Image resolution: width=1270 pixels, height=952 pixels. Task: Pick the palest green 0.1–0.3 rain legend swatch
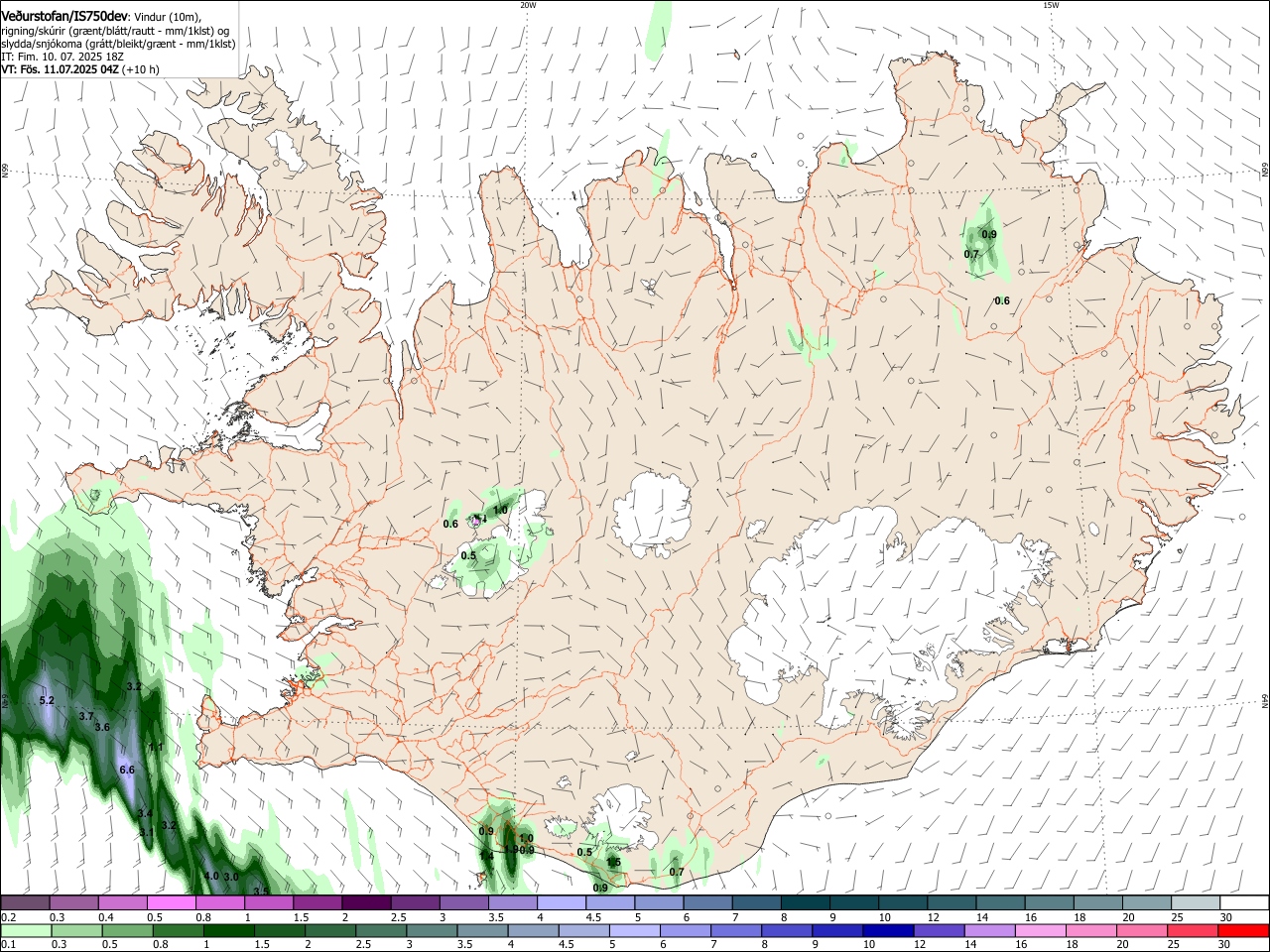coord(26,930)
